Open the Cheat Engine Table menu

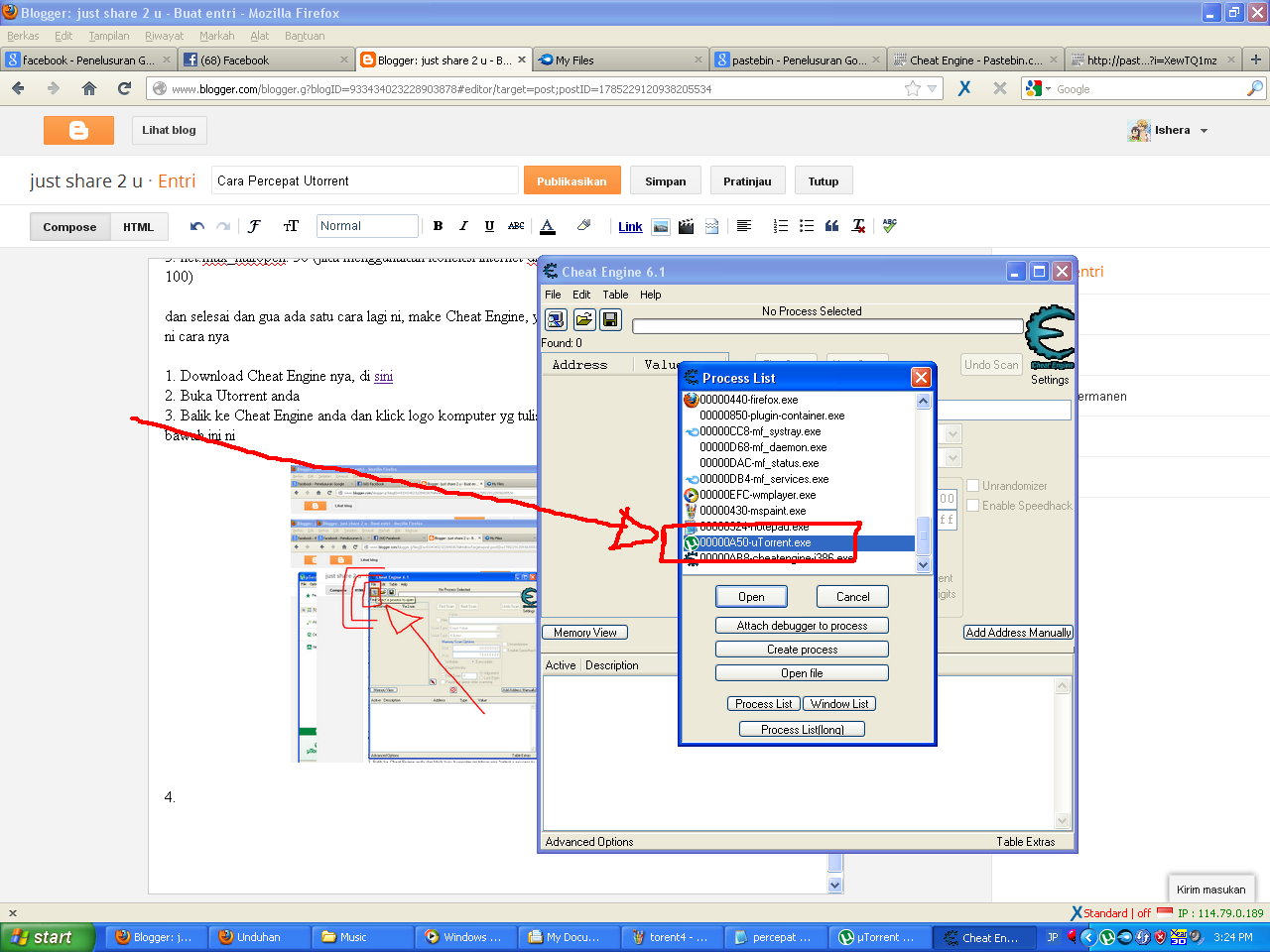615,295
